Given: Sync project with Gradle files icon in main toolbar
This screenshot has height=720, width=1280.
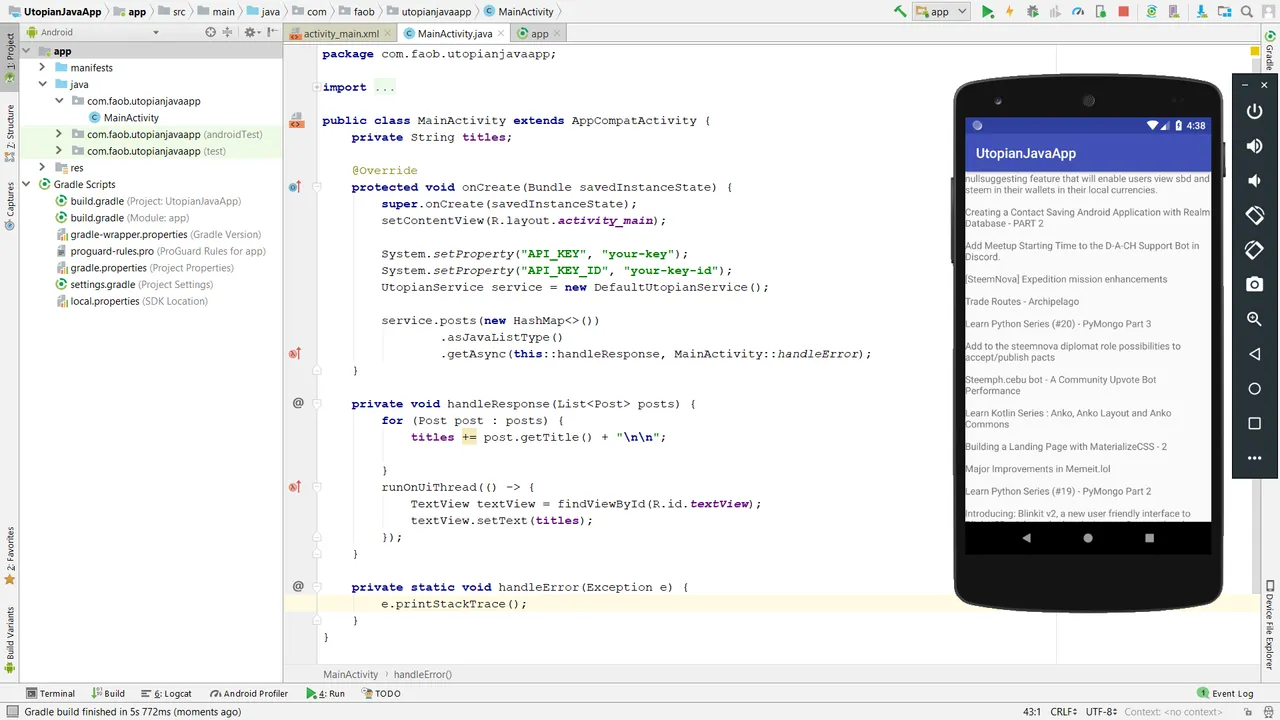Looking at the screenshot, I should tap(1152, 11).
